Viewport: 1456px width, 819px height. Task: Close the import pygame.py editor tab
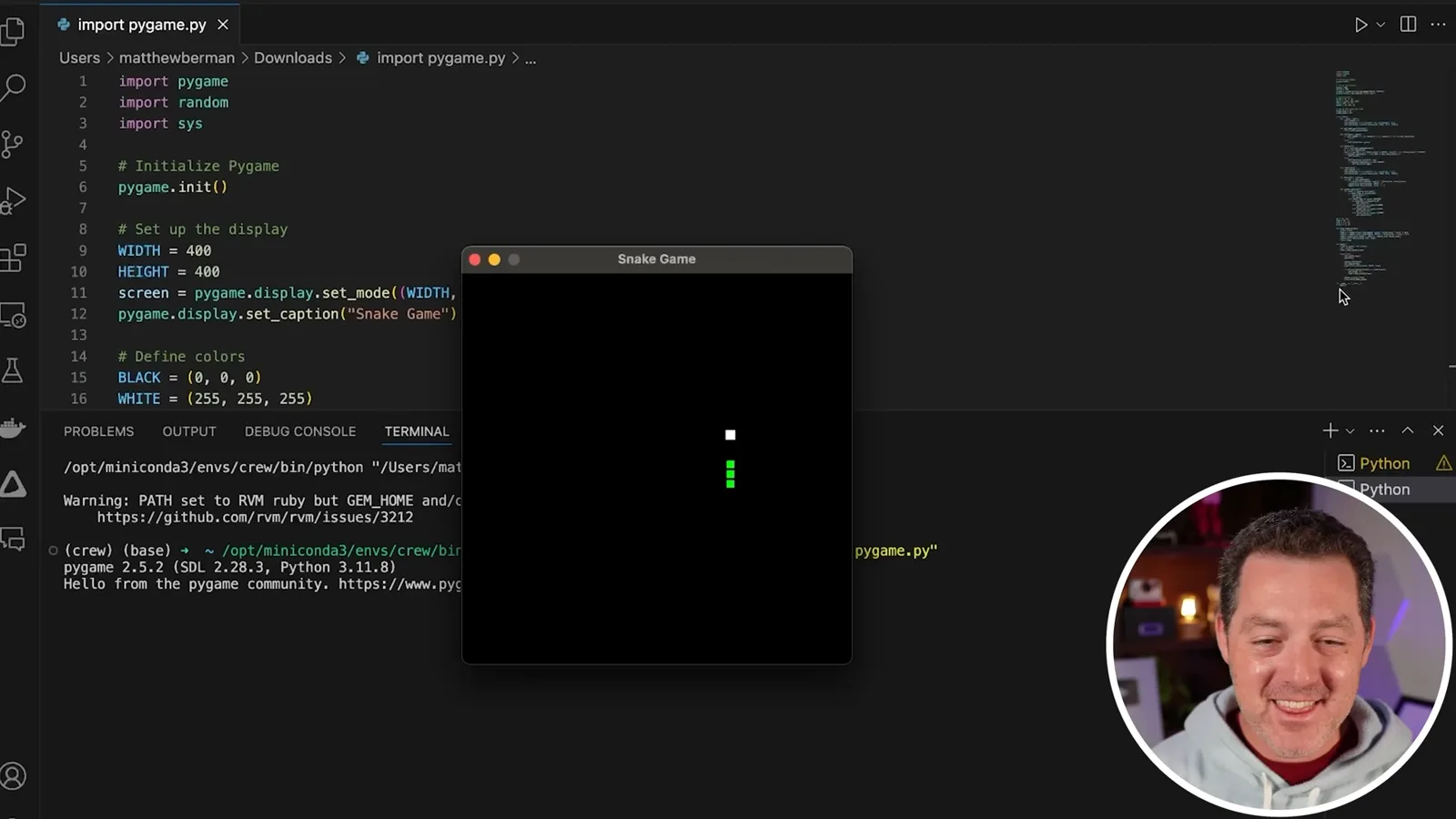pos(223,25)
